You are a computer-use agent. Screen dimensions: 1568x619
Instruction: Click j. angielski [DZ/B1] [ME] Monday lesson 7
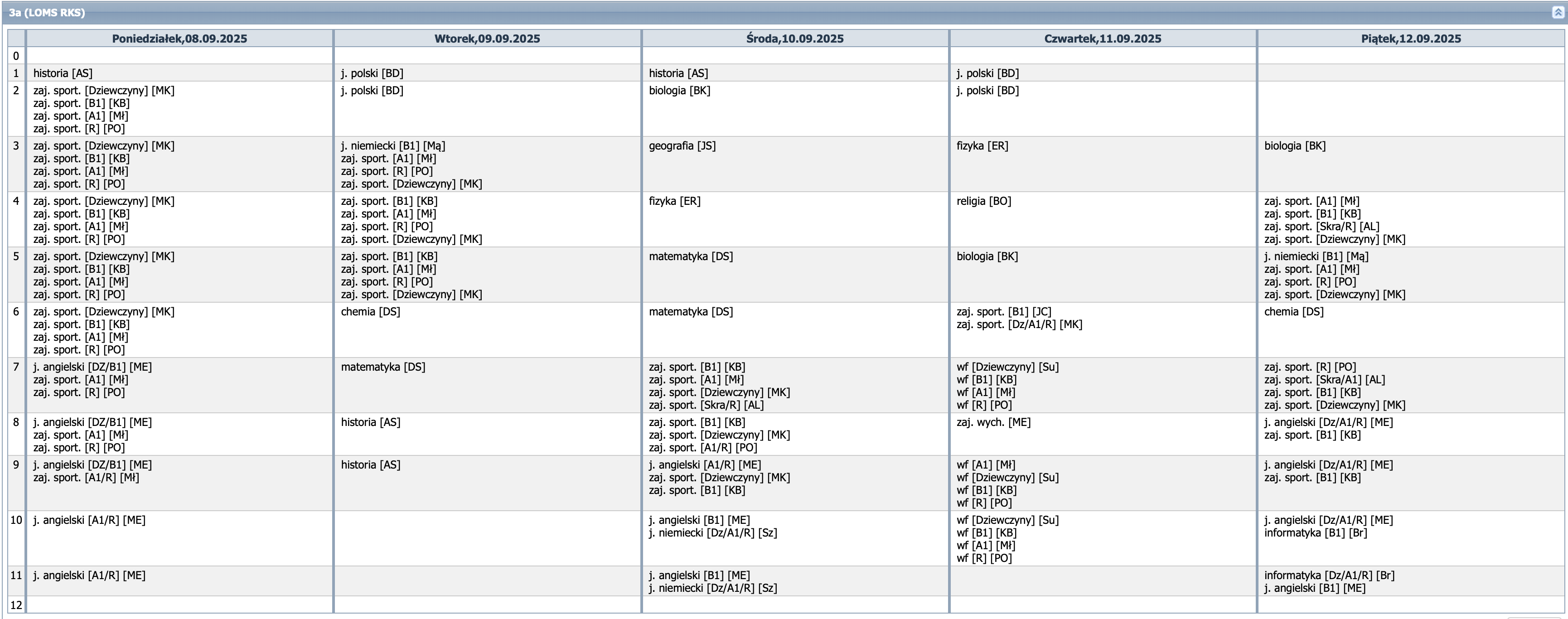92,367
